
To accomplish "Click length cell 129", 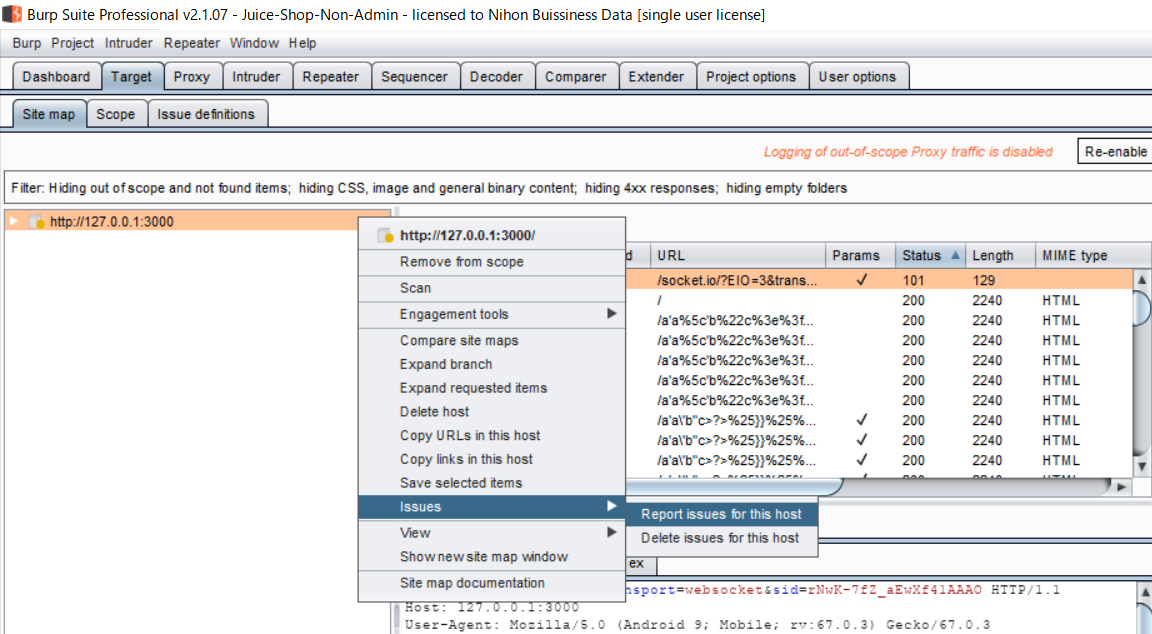I will (x=984, y=280).
